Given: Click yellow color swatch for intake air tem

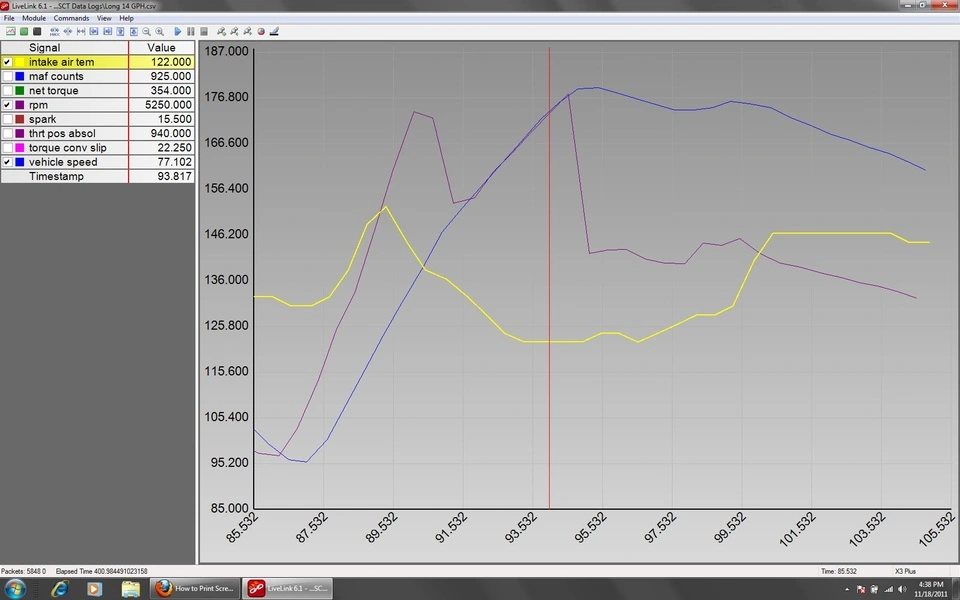Looking at the screenshot, I should pos(20,62).
